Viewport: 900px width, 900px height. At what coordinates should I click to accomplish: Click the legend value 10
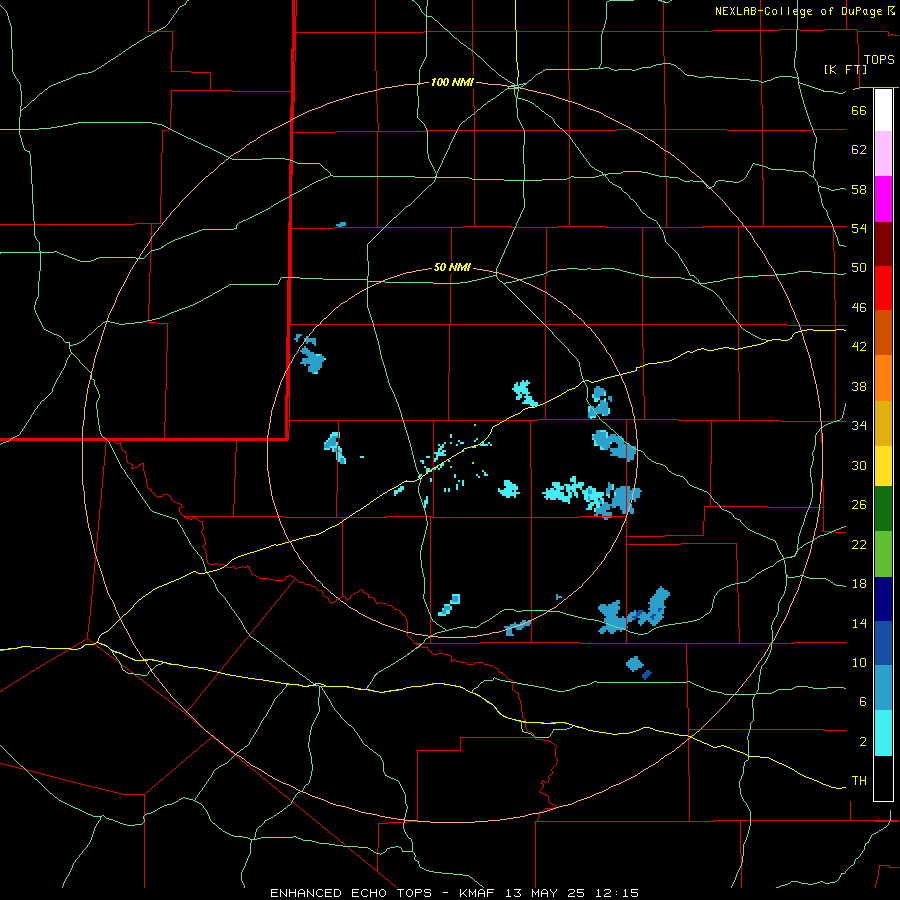(859, 662)
